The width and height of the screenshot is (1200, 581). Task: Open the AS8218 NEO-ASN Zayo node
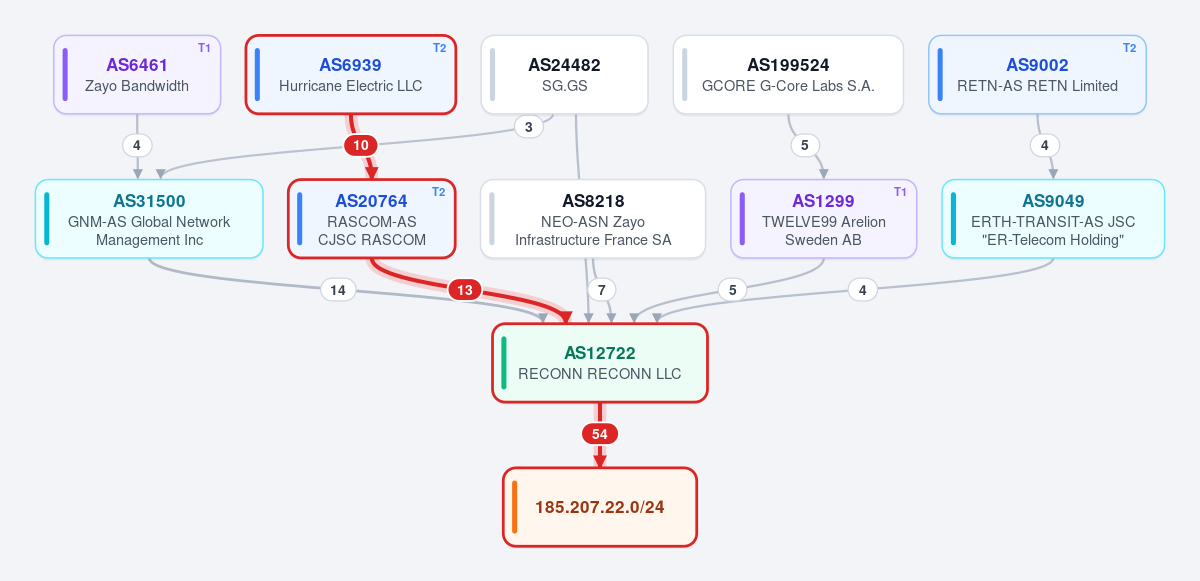click(x=593, y=219)
